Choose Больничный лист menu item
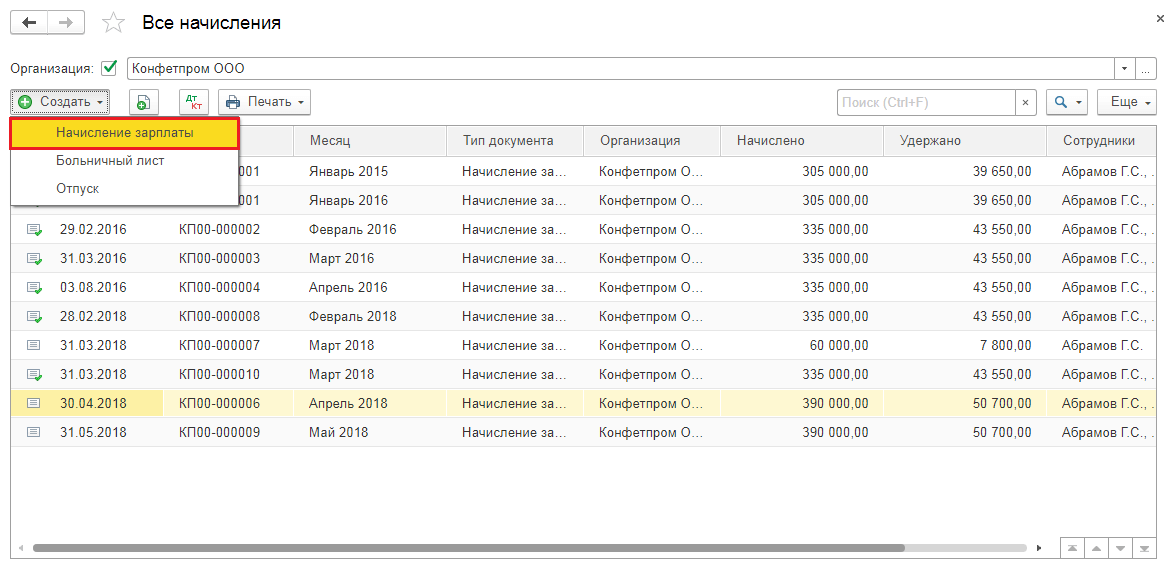The image size is (1176, 565). 110,160
